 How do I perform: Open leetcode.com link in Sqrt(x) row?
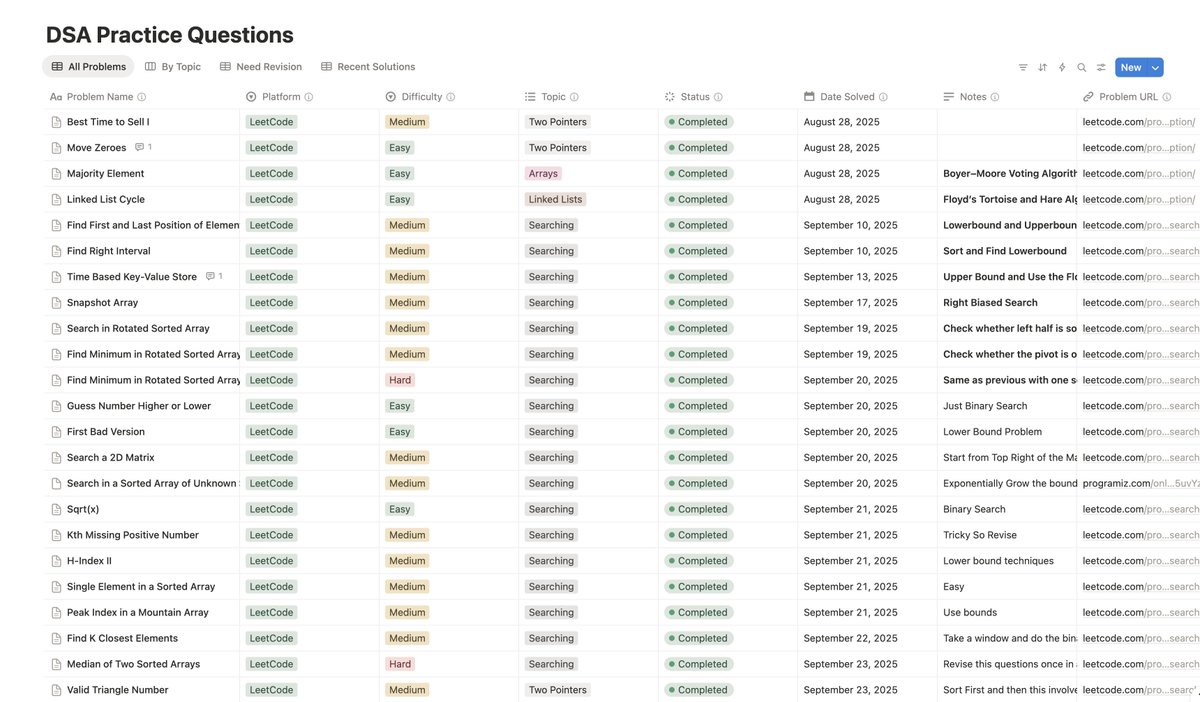coord(1141,509)
